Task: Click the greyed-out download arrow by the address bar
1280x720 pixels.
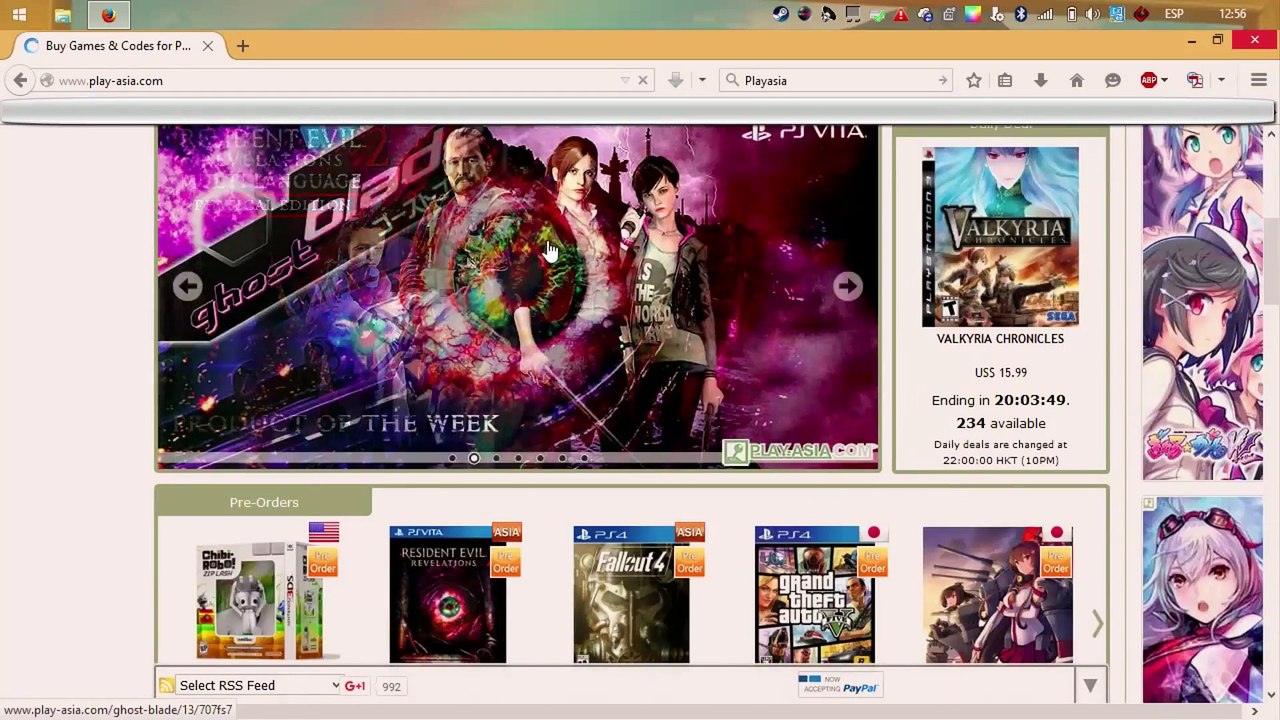Action: point(676,80)
